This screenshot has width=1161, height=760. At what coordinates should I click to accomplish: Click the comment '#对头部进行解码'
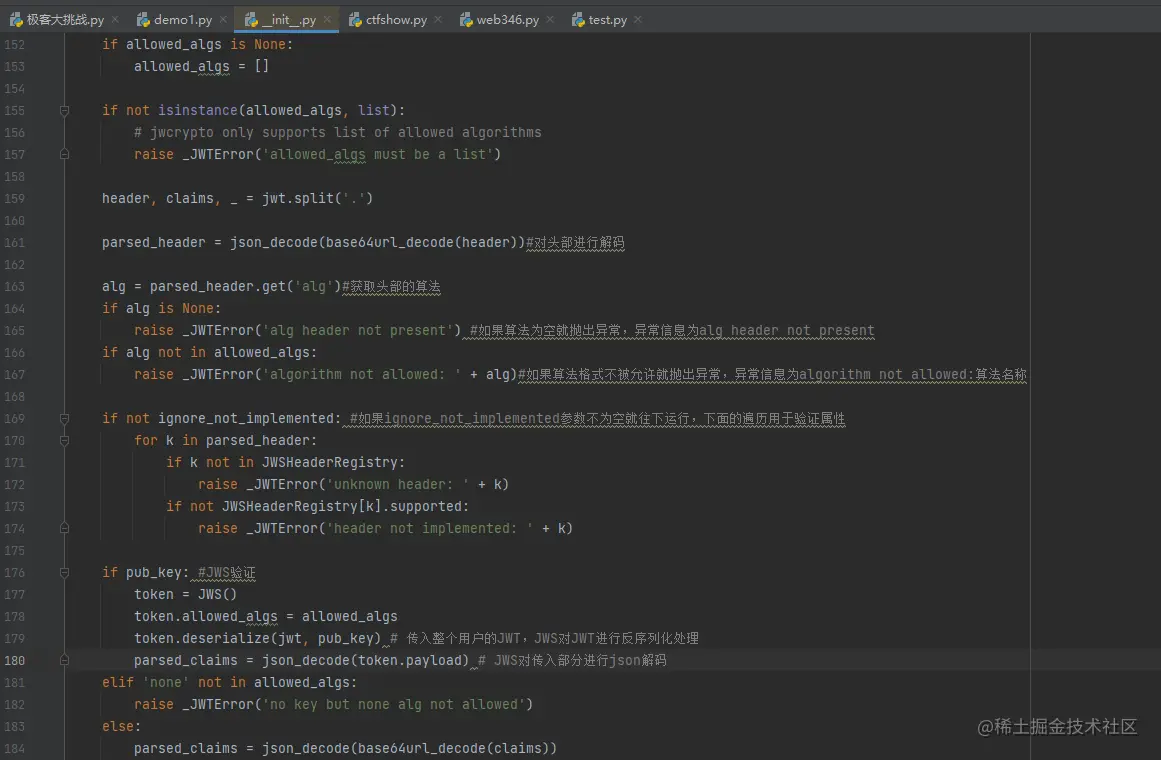(x=575, y=242)
